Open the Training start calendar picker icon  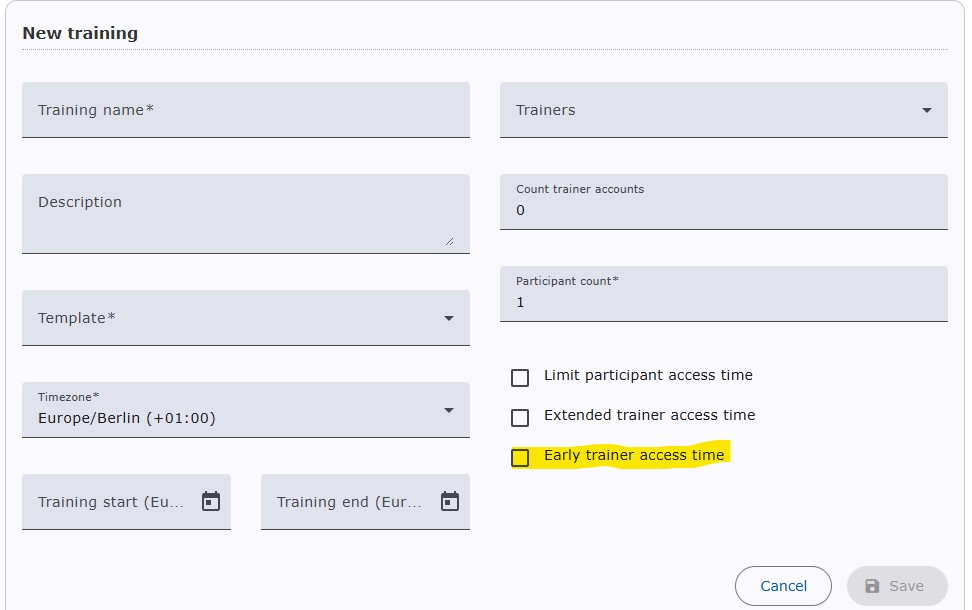[210, 501]
